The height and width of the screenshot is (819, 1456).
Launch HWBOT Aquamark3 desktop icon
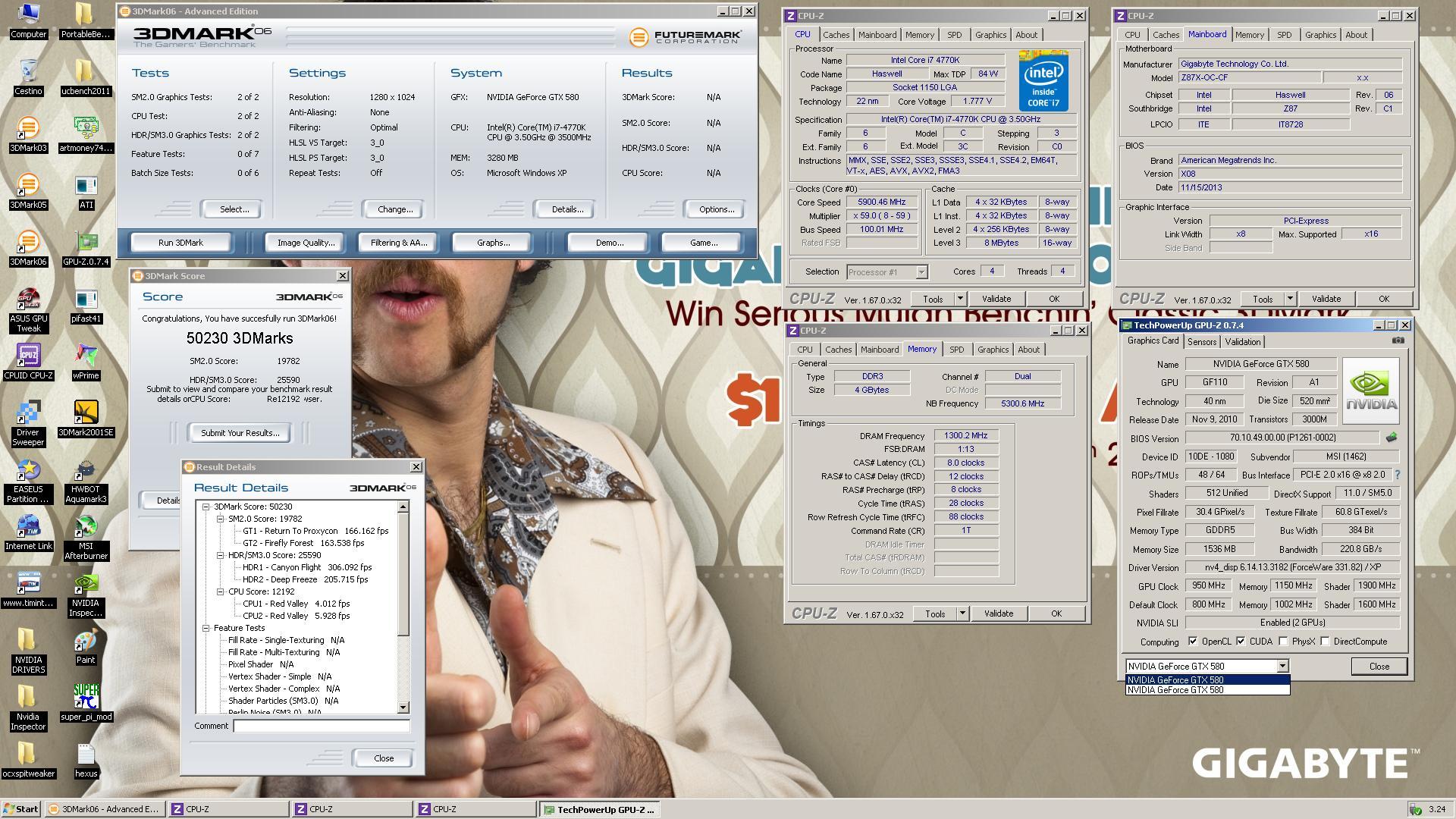pos(86,481)
